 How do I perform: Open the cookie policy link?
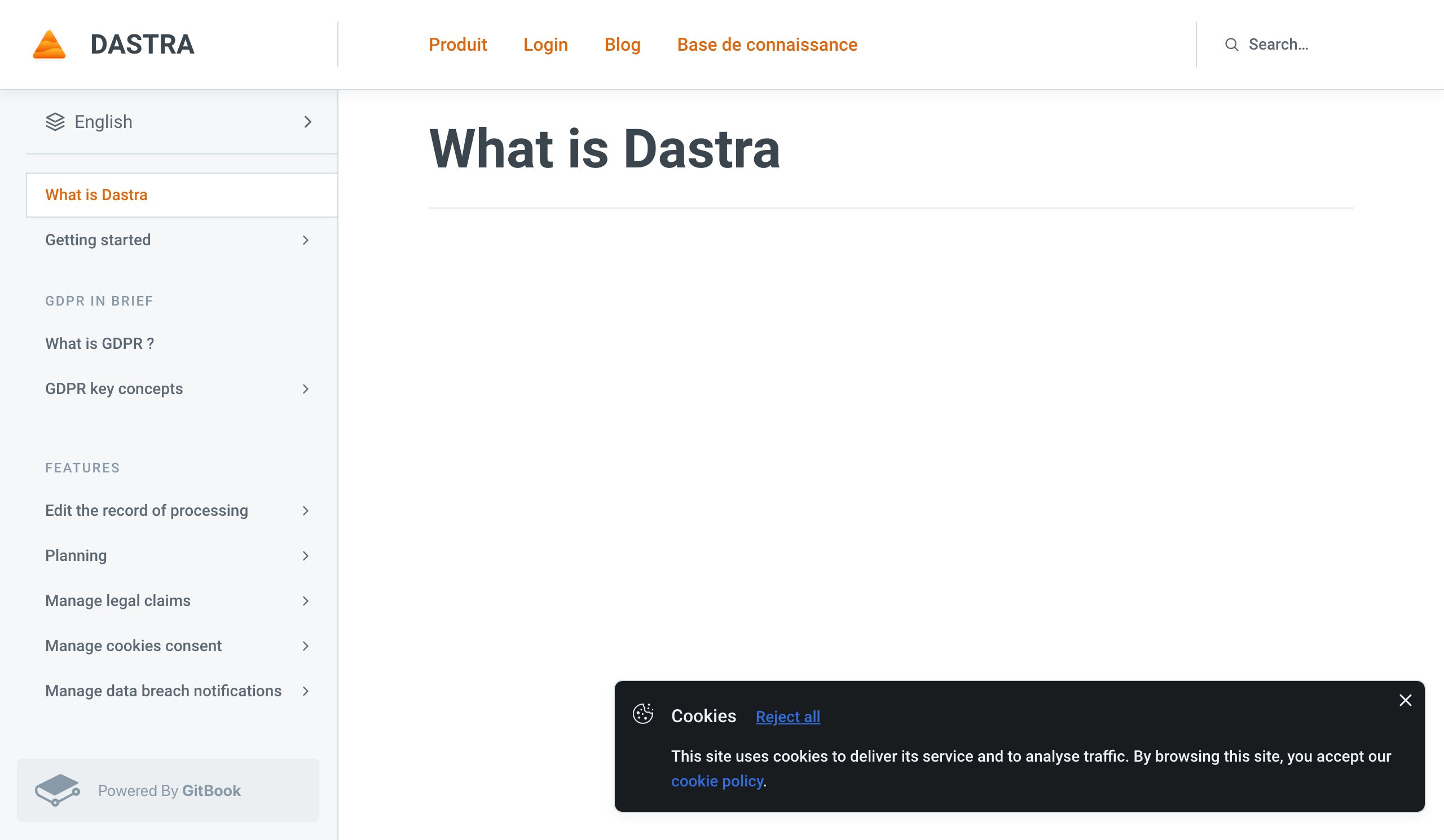[717, 781]
